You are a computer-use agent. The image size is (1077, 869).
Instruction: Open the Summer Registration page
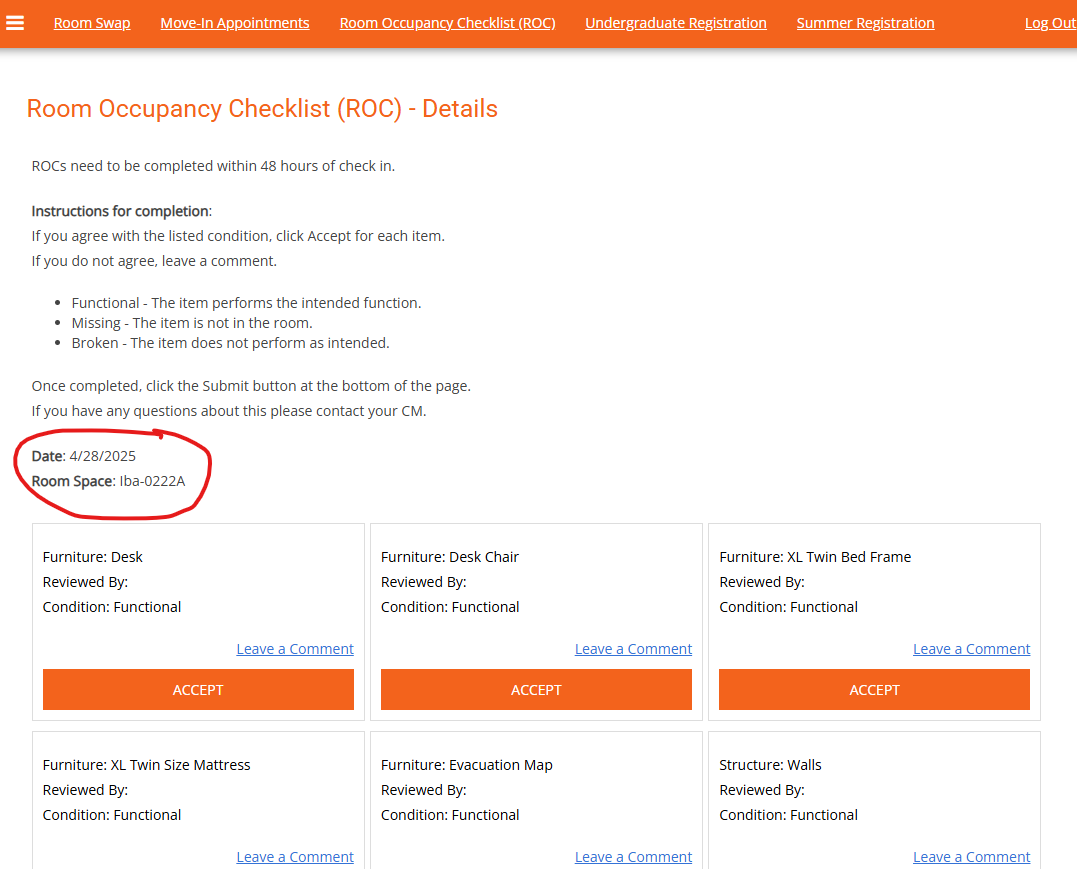865,23
